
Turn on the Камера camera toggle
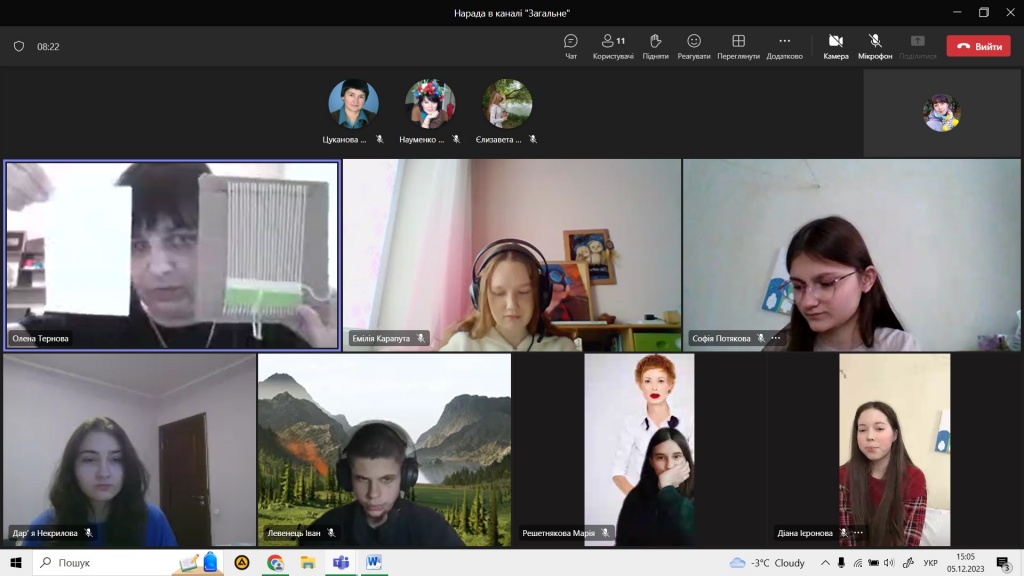836,45
